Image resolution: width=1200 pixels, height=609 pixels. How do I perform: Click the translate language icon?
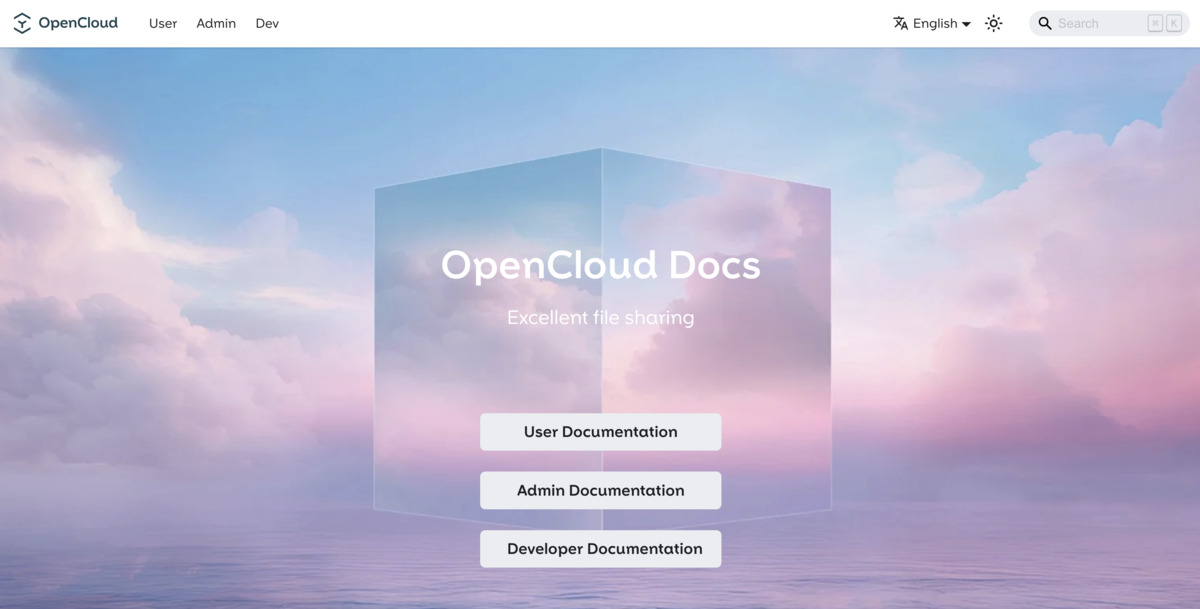pyautogui.click(x=901, y=23)
